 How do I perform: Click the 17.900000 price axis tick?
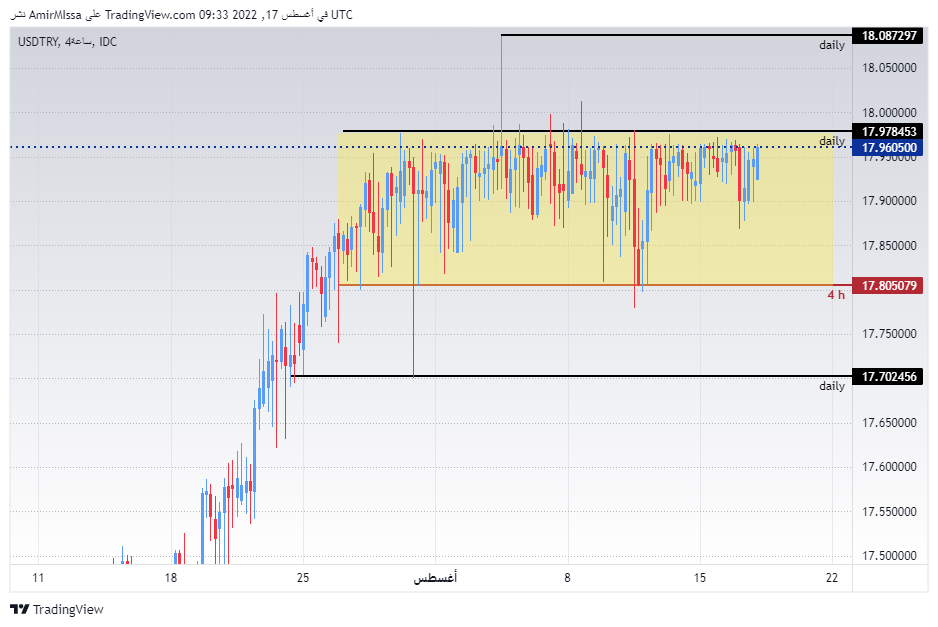(889, 201)
